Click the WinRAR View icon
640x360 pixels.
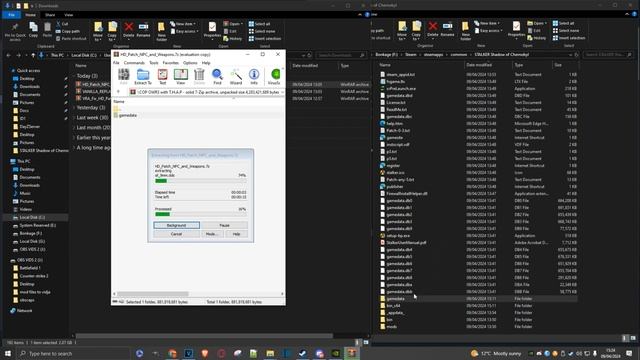click(x=180, y=76)
